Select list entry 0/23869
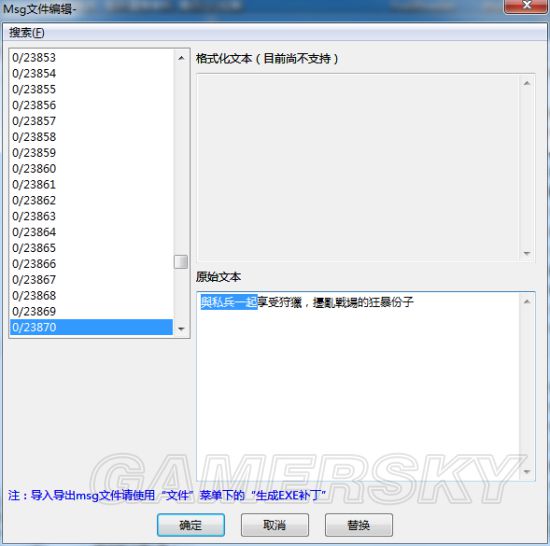550x546 pixels. tap(92, 311)
